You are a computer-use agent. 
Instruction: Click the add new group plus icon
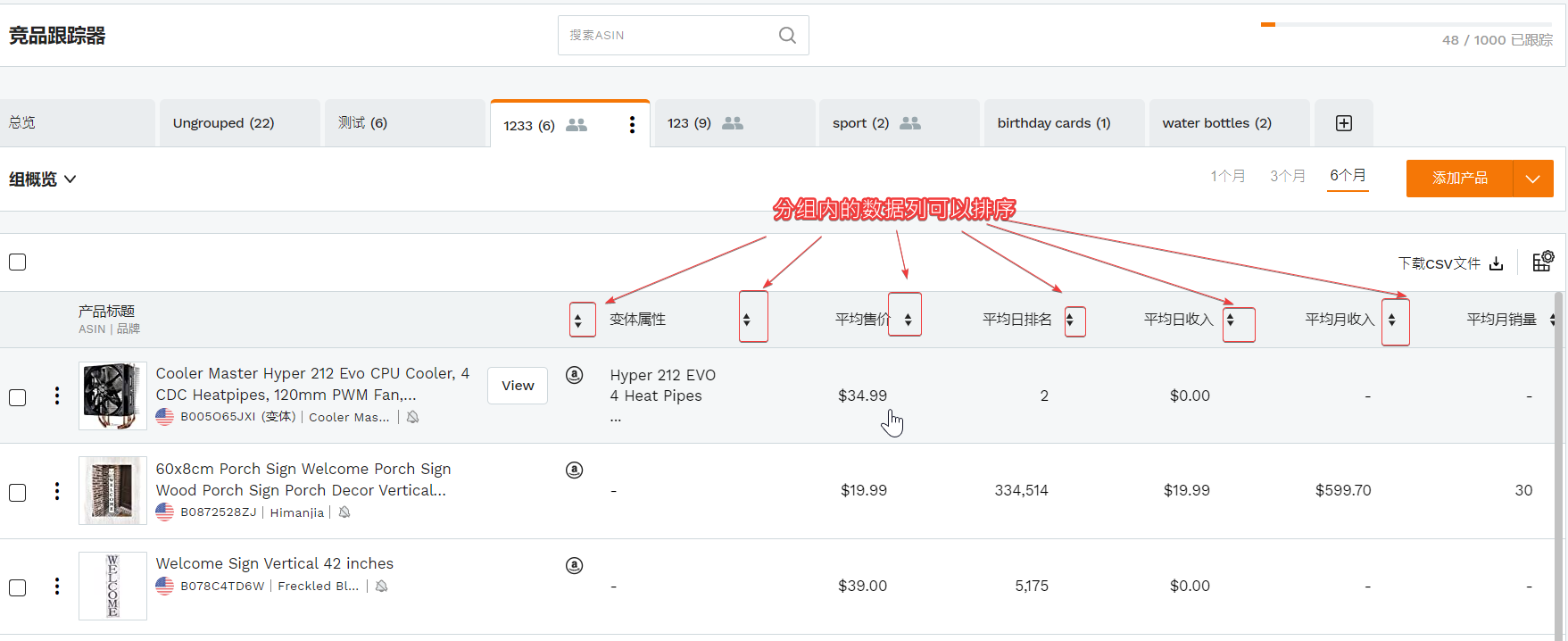(1343, 123)
